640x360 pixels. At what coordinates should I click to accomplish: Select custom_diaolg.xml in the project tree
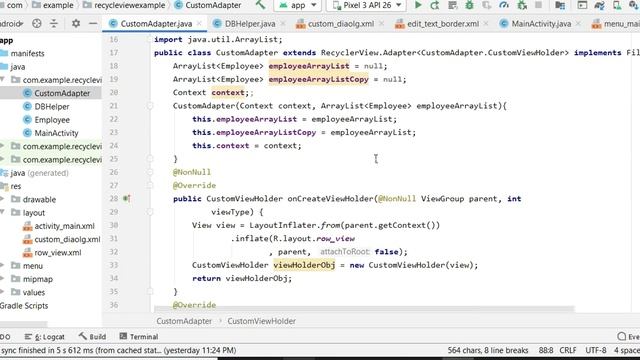coord(62,239)
